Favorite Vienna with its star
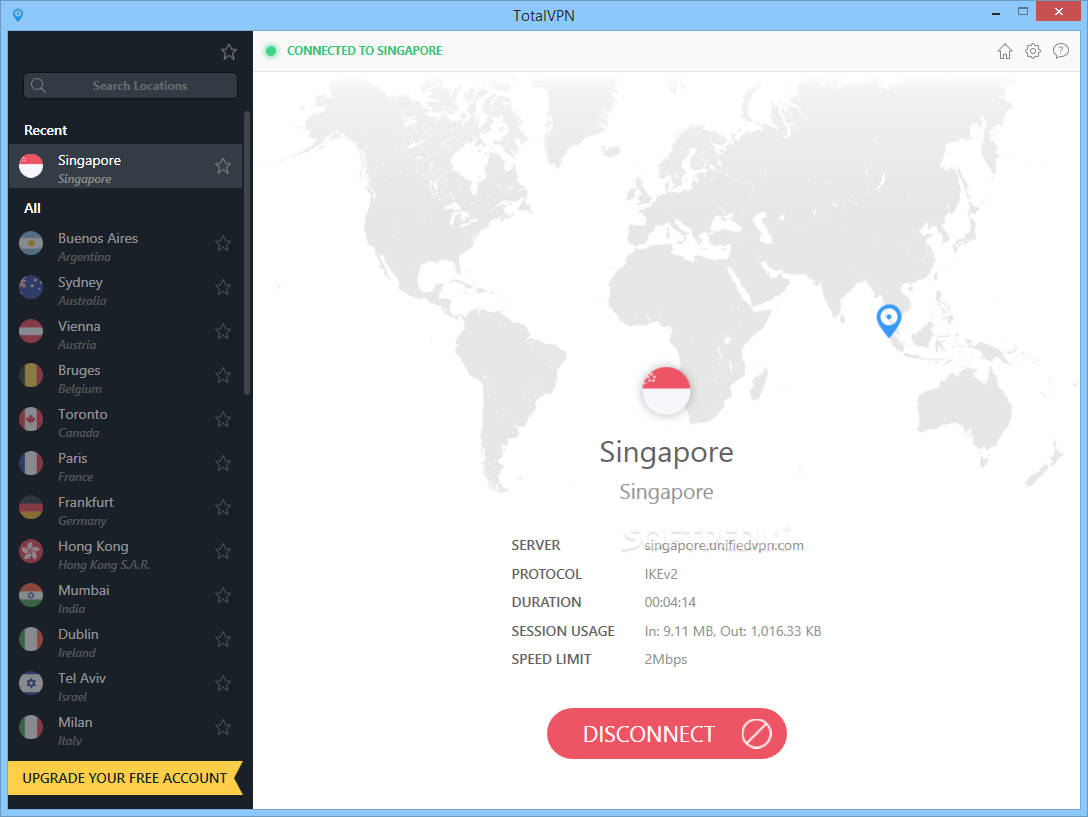 pyautogui.click(x=223, y=331)
